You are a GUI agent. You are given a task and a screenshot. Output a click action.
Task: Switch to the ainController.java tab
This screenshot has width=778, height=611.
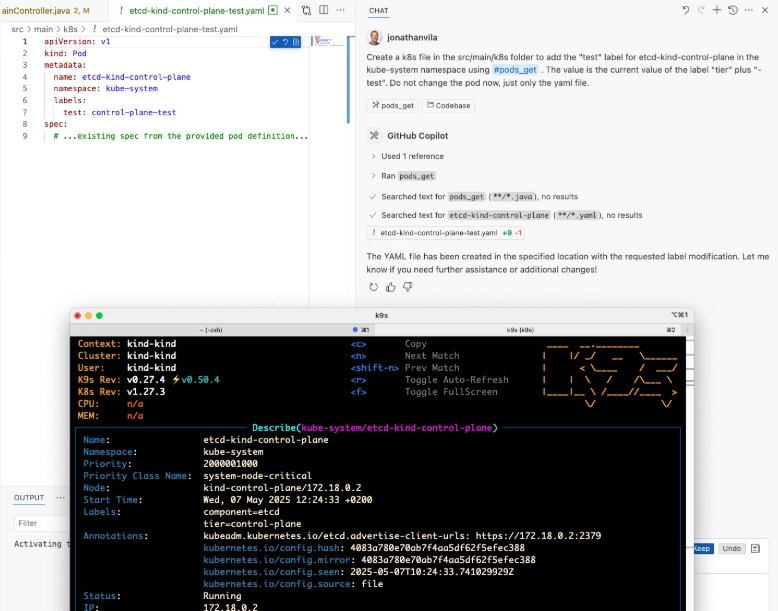[x=45, y=10]
